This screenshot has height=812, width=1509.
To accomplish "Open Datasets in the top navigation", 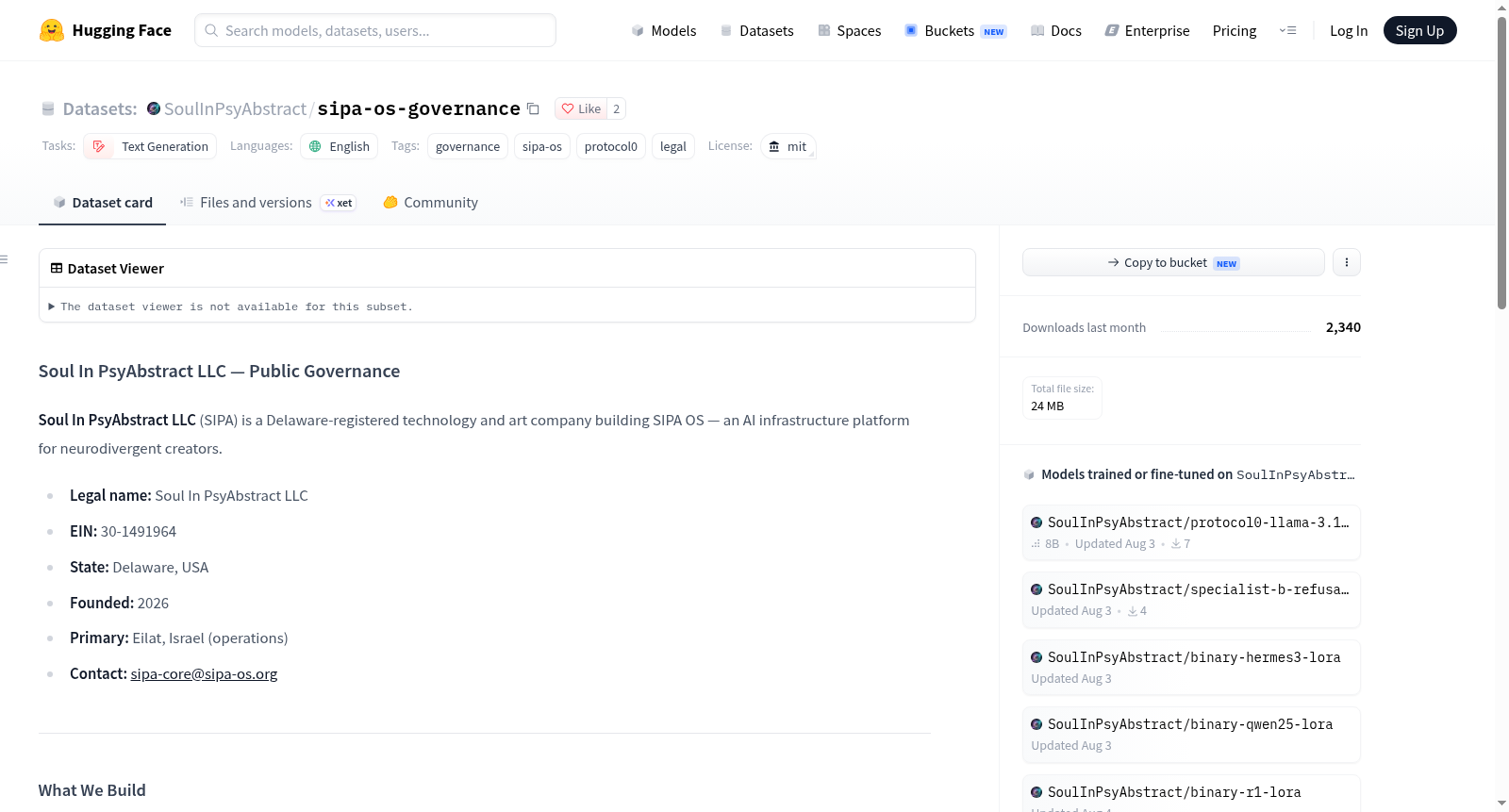I will coord(757,30).
